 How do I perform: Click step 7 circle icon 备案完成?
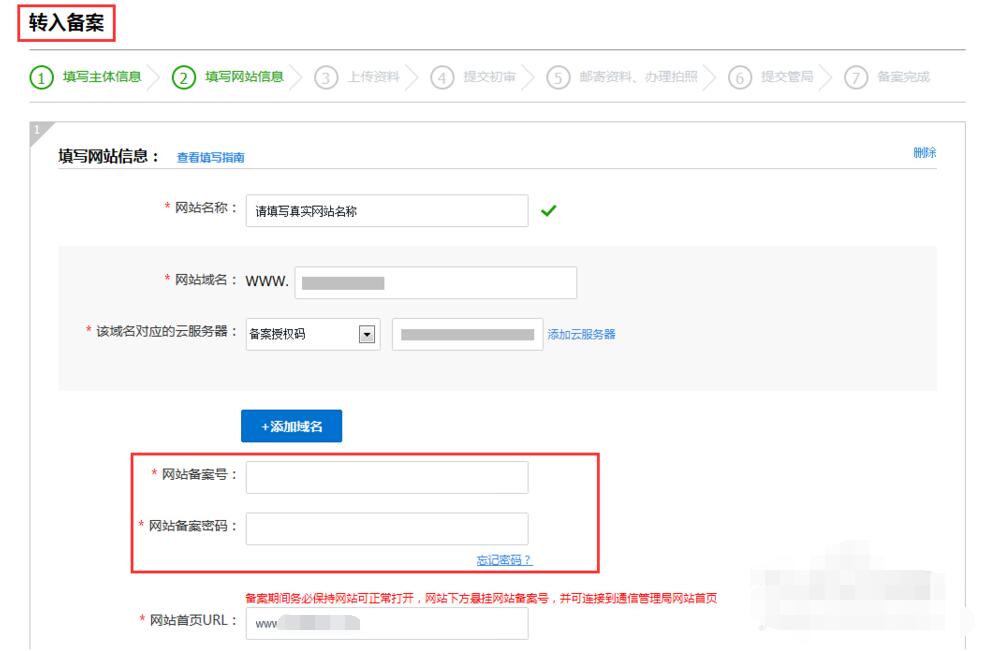(855, 78)
